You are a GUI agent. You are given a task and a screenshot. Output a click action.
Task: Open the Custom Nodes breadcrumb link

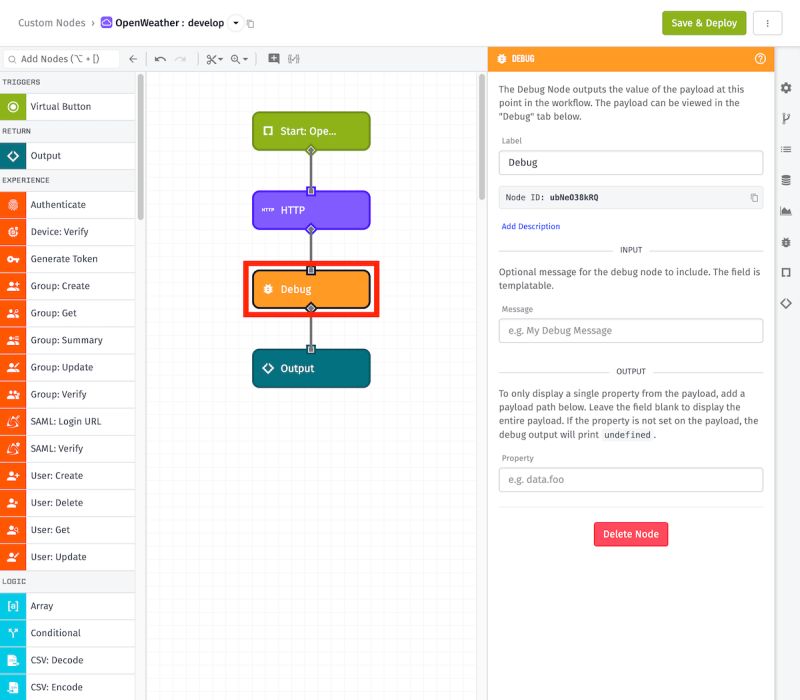tap(51, 22)
